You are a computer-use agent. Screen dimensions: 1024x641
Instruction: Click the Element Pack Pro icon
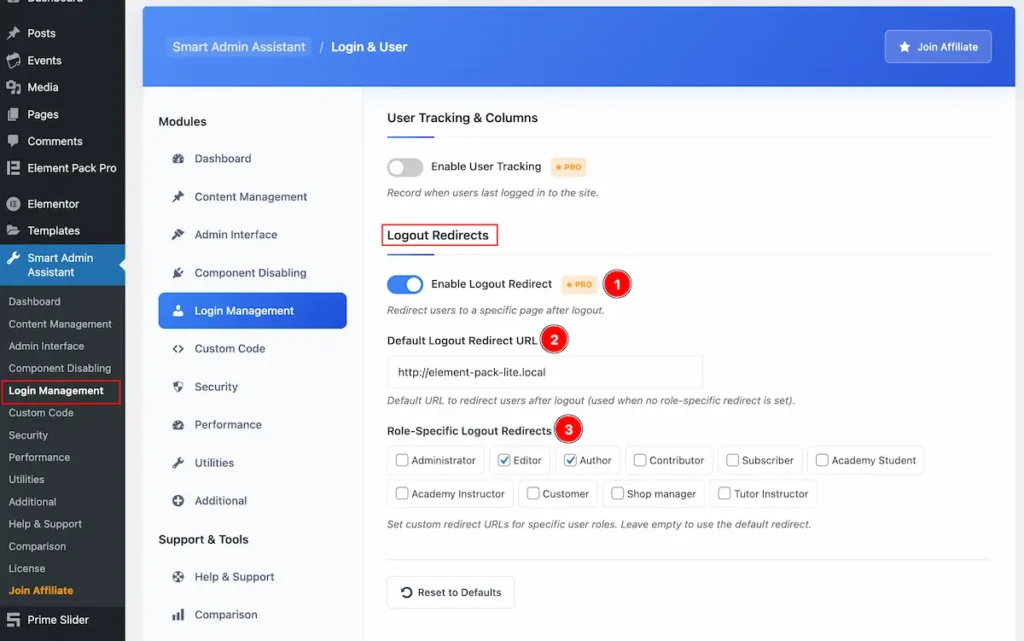[x=13, y=168]
